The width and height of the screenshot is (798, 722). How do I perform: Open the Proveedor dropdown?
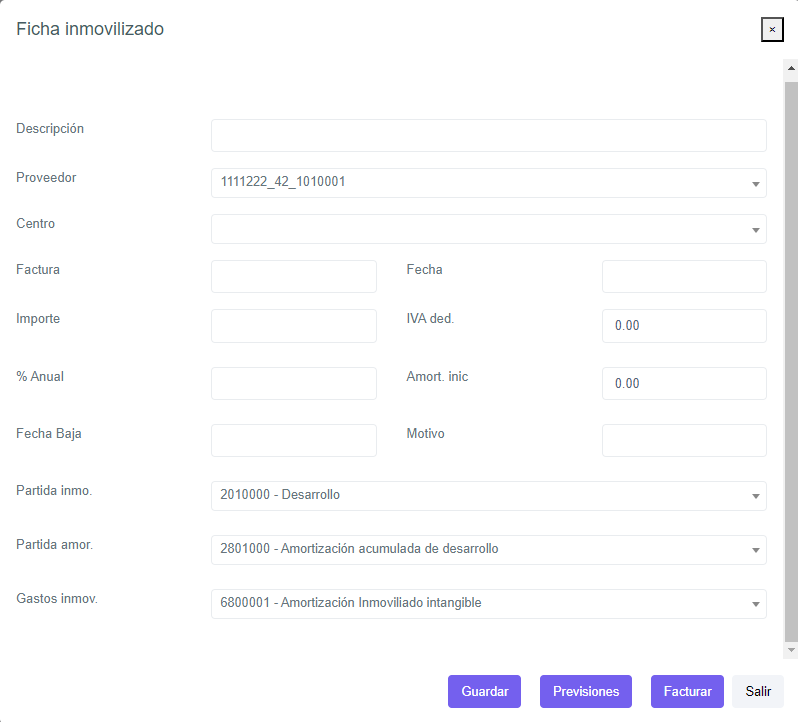click(x=488, y=183)
